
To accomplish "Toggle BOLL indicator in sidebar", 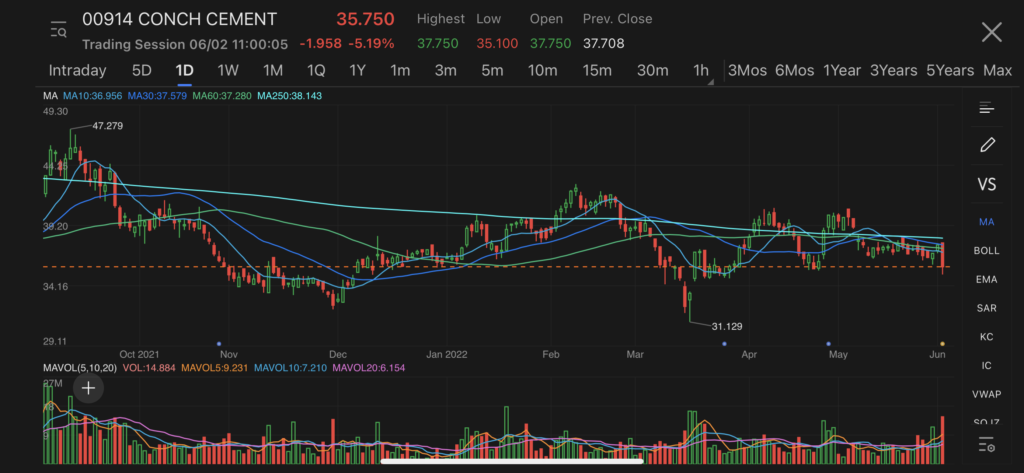I will coord(986,250).
